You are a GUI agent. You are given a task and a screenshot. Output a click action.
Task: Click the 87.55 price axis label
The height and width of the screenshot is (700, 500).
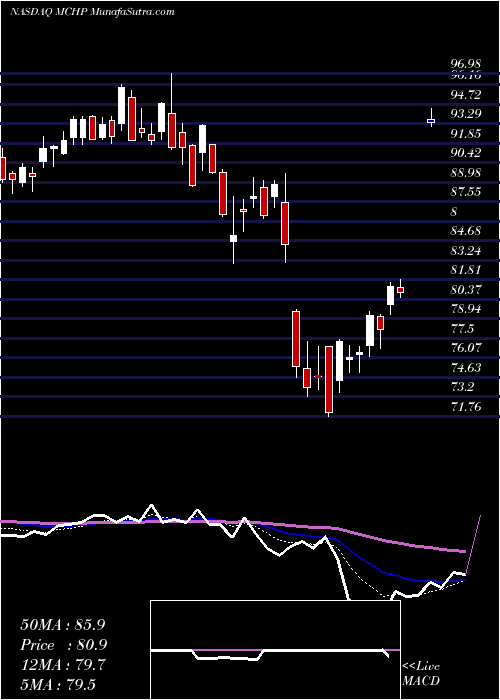coord(466,192)
